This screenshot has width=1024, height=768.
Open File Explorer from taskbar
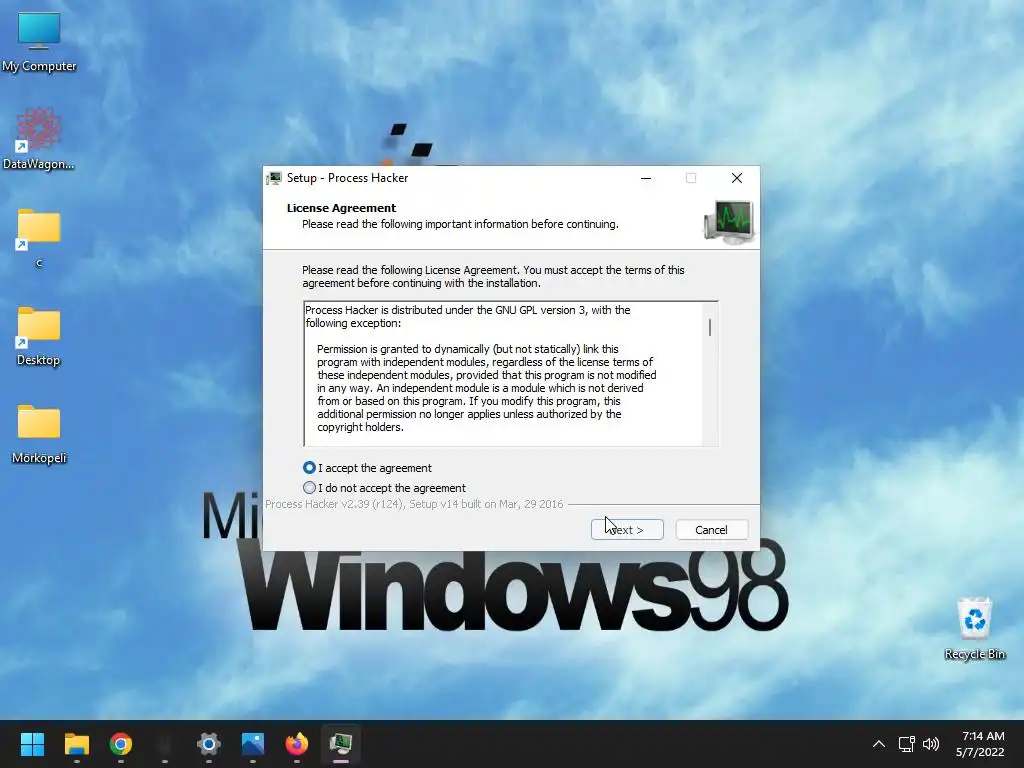(76, 744)
